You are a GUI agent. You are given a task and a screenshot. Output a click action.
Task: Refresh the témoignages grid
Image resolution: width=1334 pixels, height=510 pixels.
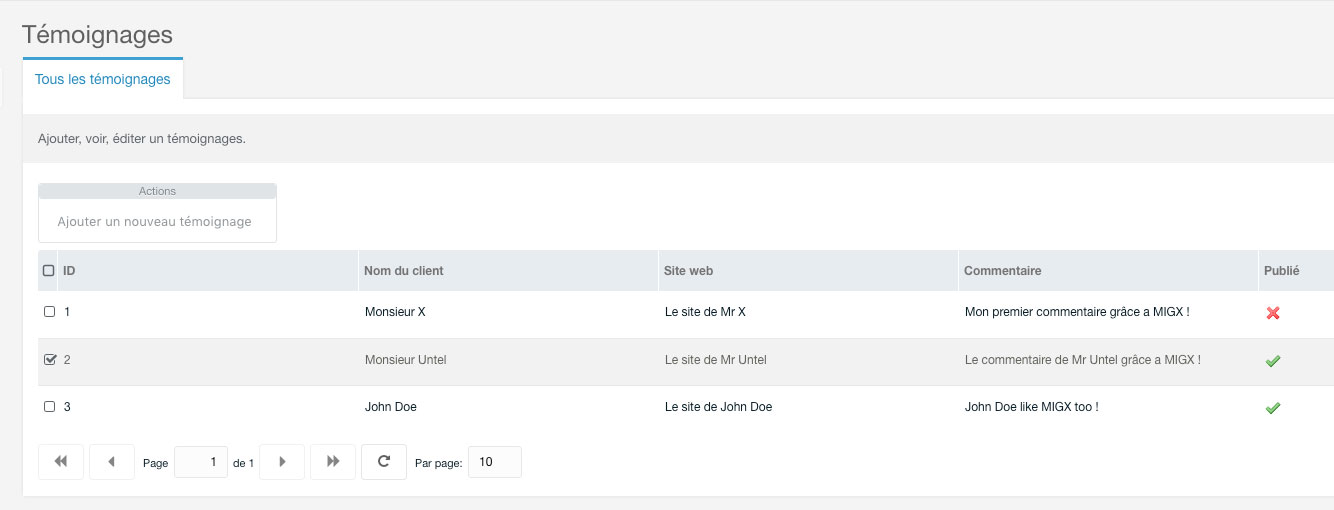pyautogui.click(x=384, y=462)
